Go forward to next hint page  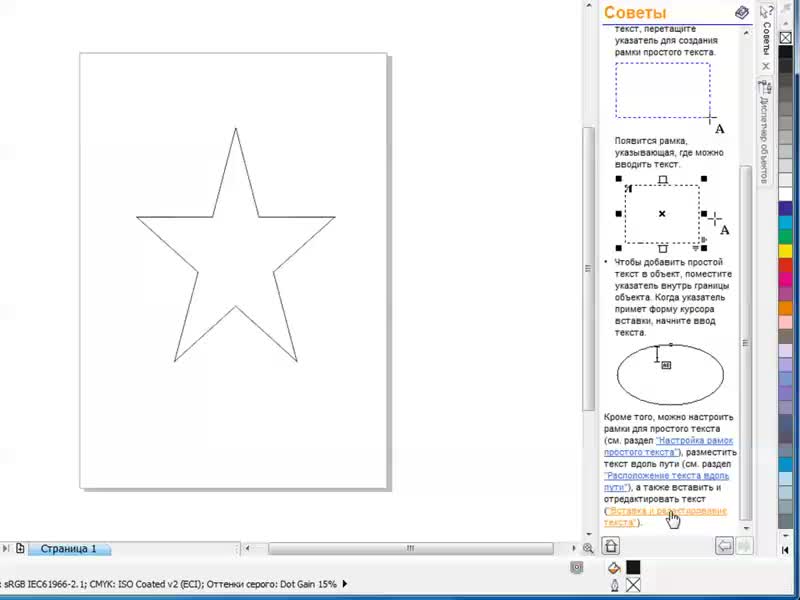pyautogui.click(x=744, y=546)
